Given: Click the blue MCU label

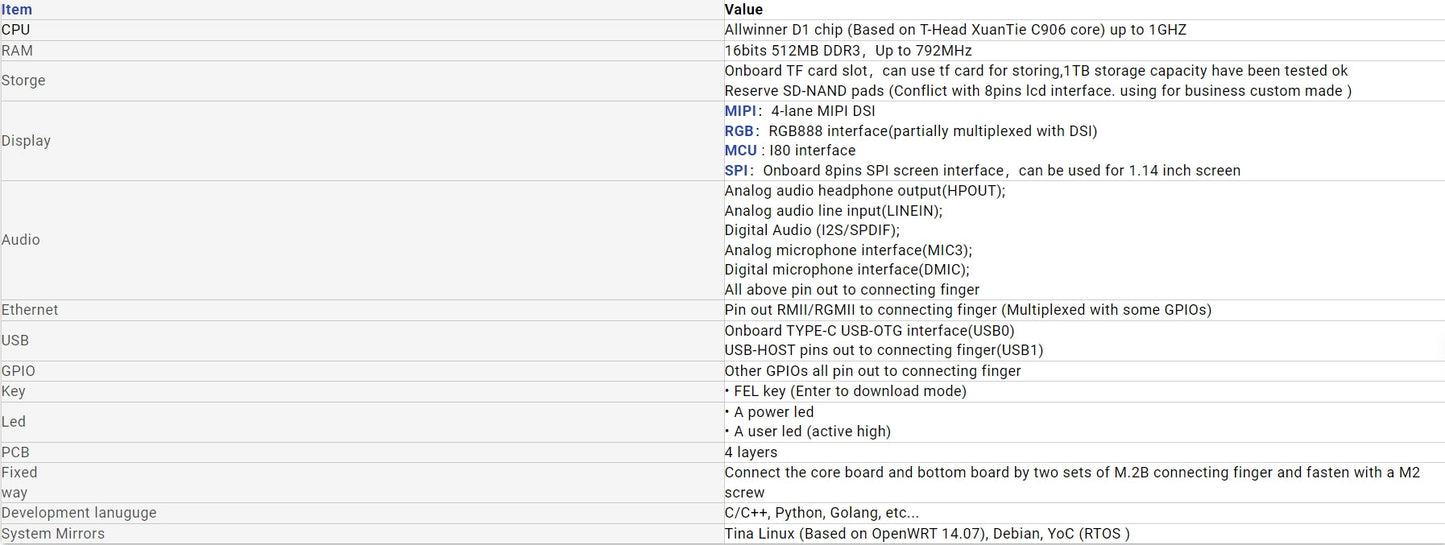Looking at the screenshot, I should tap(740, 151).
